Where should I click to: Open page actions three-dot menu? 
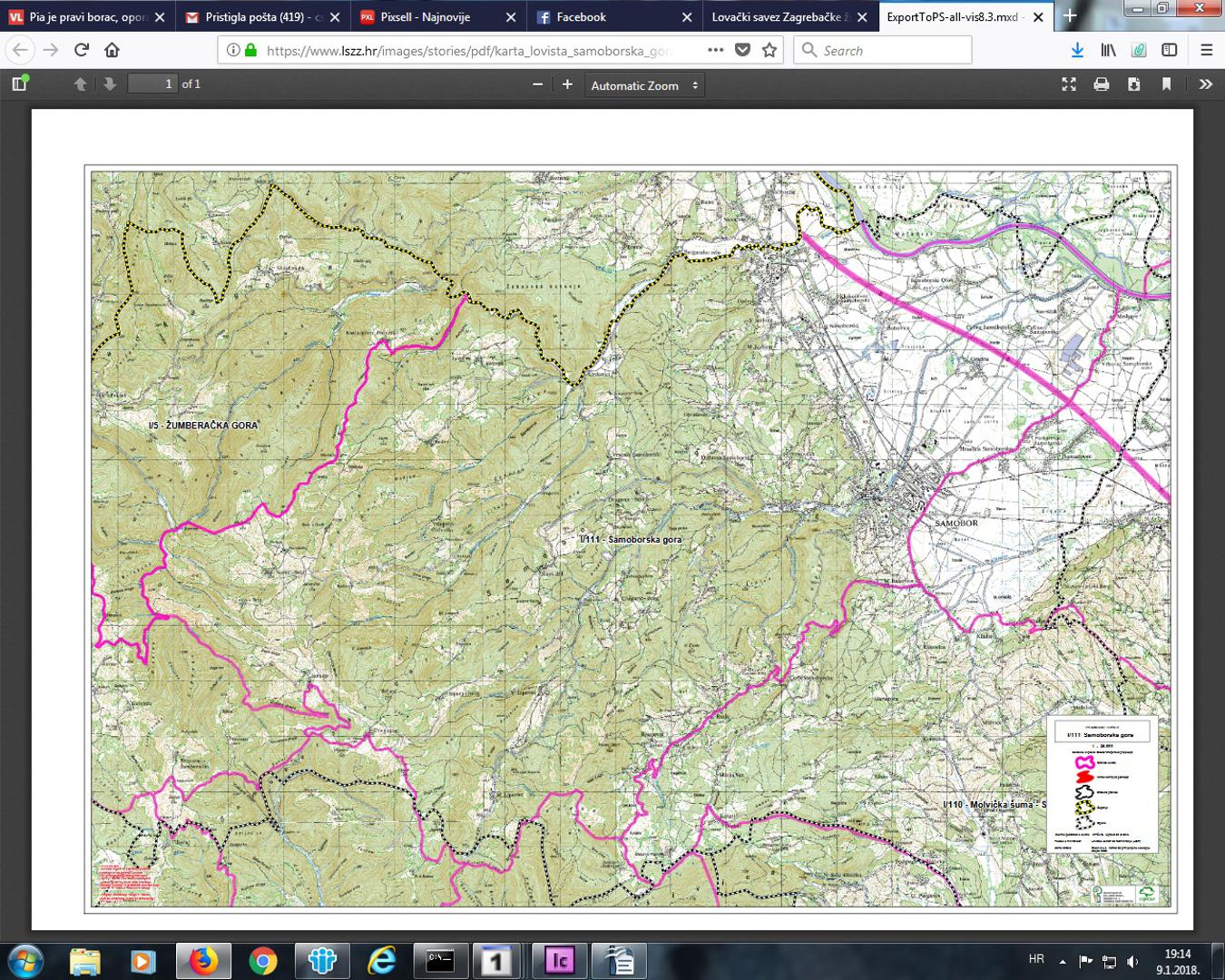[715, 51]
